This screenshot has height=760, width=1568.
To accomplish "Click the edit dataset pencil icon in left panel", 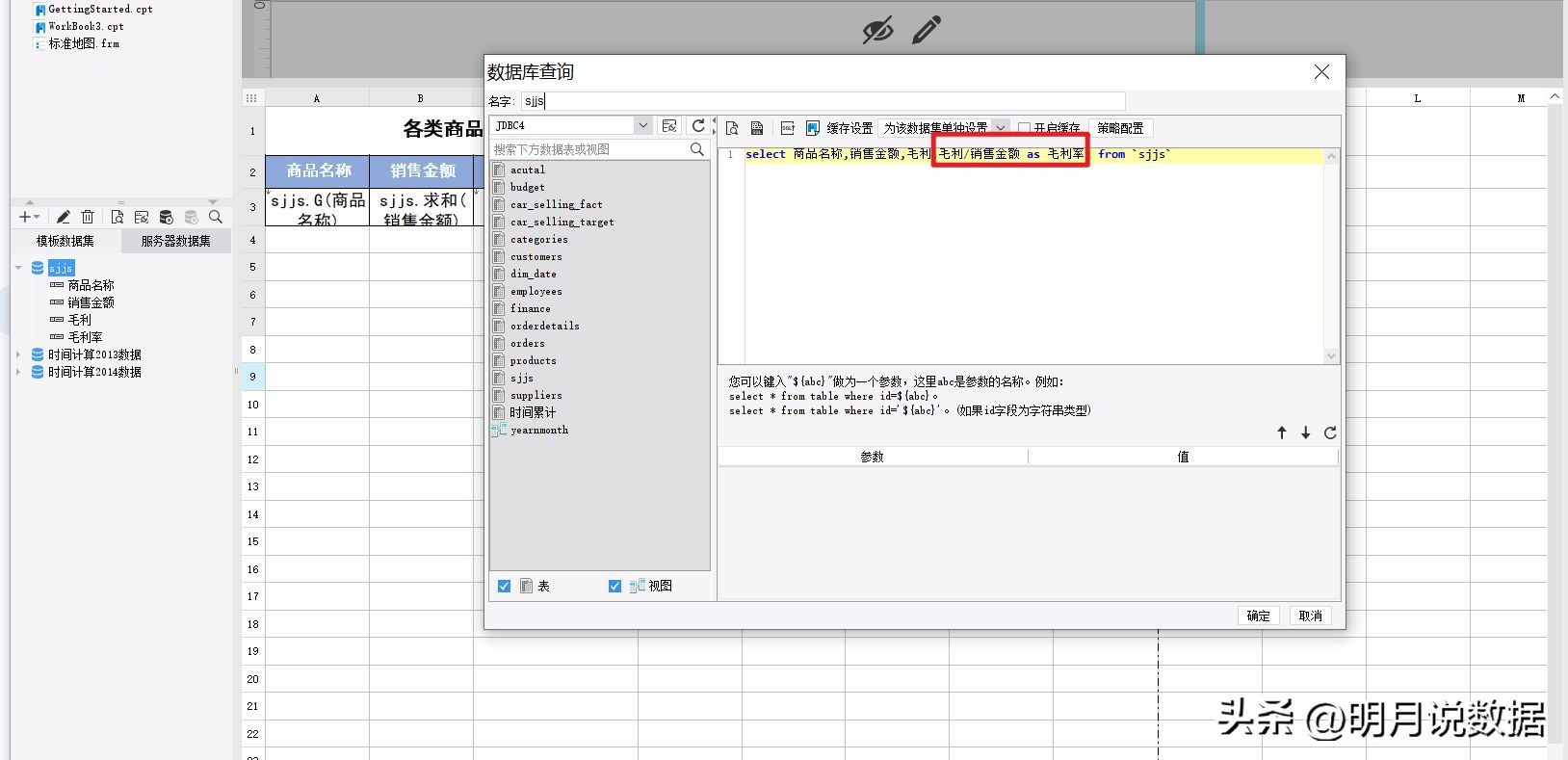I will tap(63, 217).
